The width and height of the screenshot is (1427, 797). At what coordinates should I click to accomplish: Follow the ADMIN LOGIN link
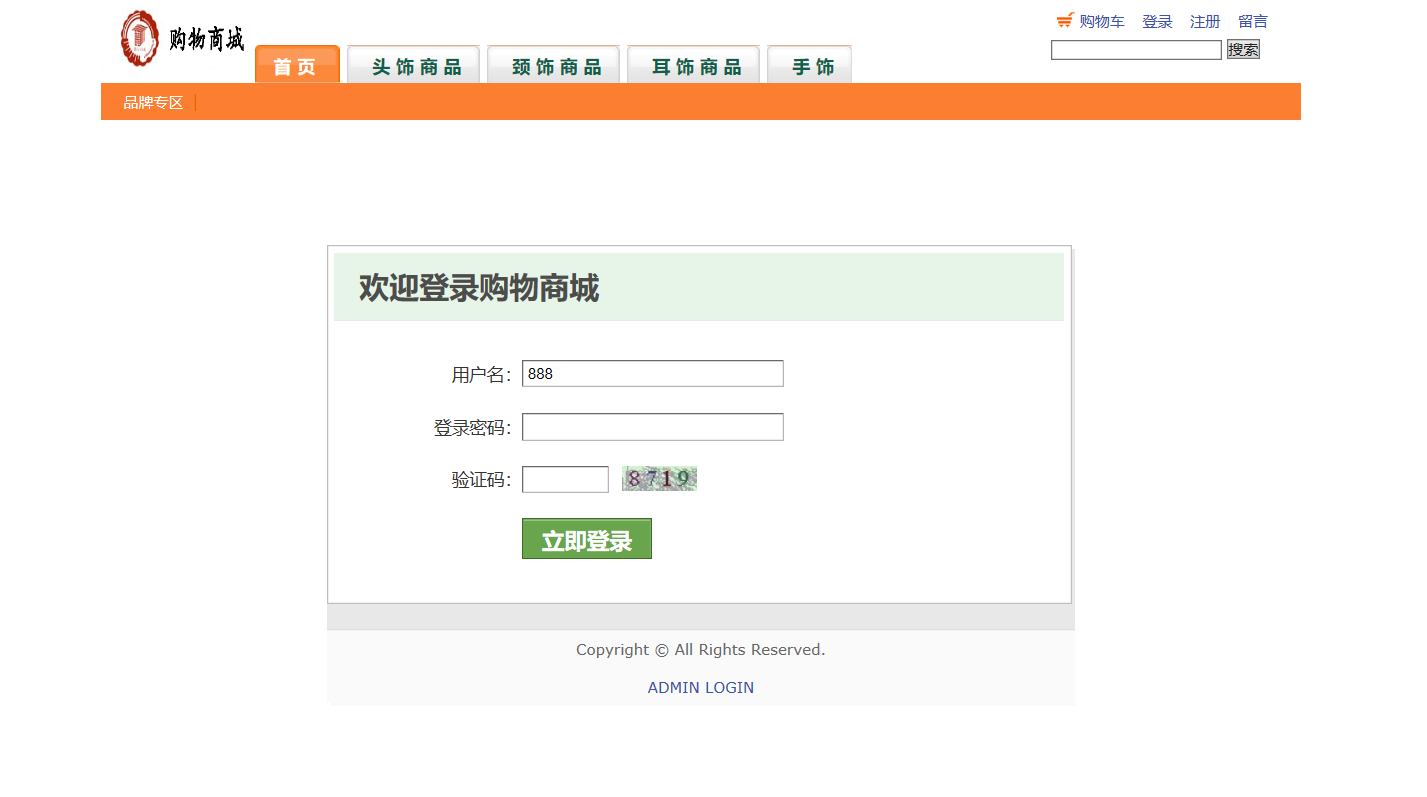(x=700, y=687)
